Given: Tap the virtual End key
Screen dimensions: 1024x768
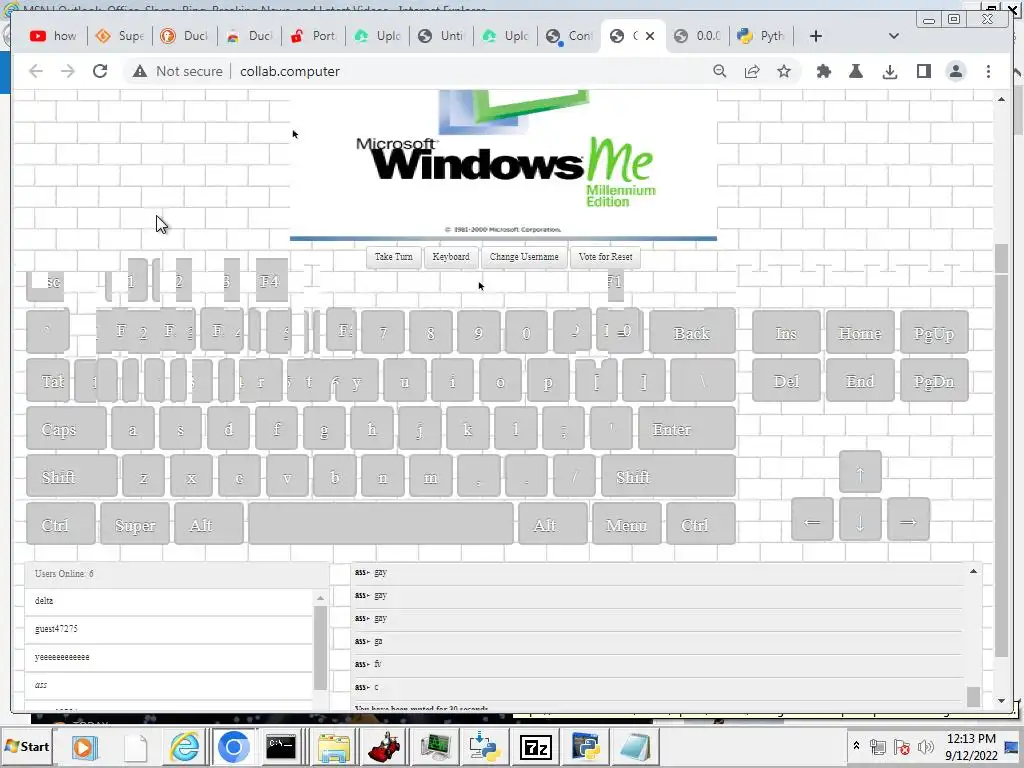Looking at the screenshot, I should [860, 381].
